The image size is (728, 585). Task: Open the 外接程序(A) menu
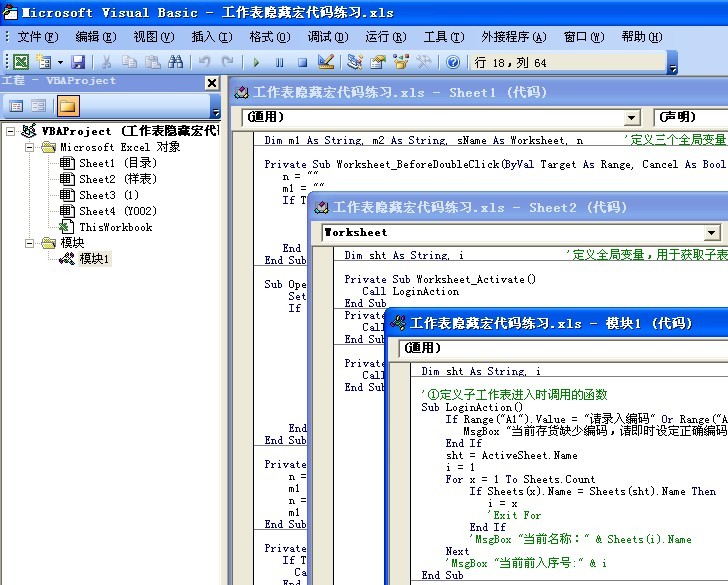514,36
